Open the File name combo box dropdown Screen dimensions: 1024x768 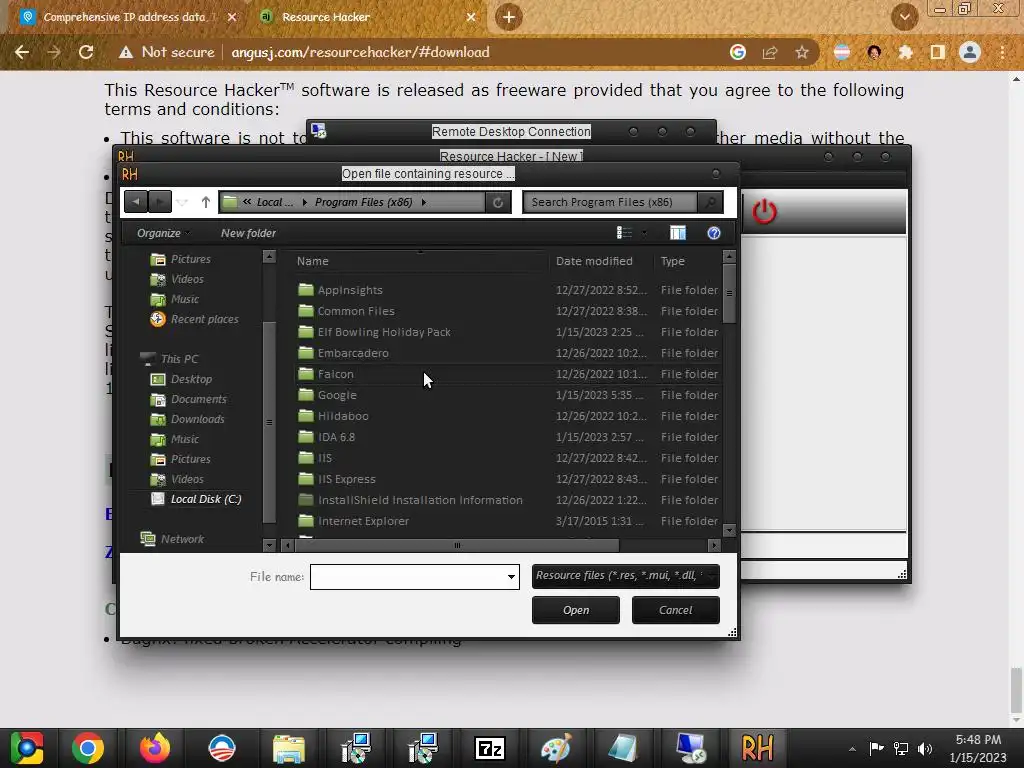pyautogui.click(x=511, y=577)
